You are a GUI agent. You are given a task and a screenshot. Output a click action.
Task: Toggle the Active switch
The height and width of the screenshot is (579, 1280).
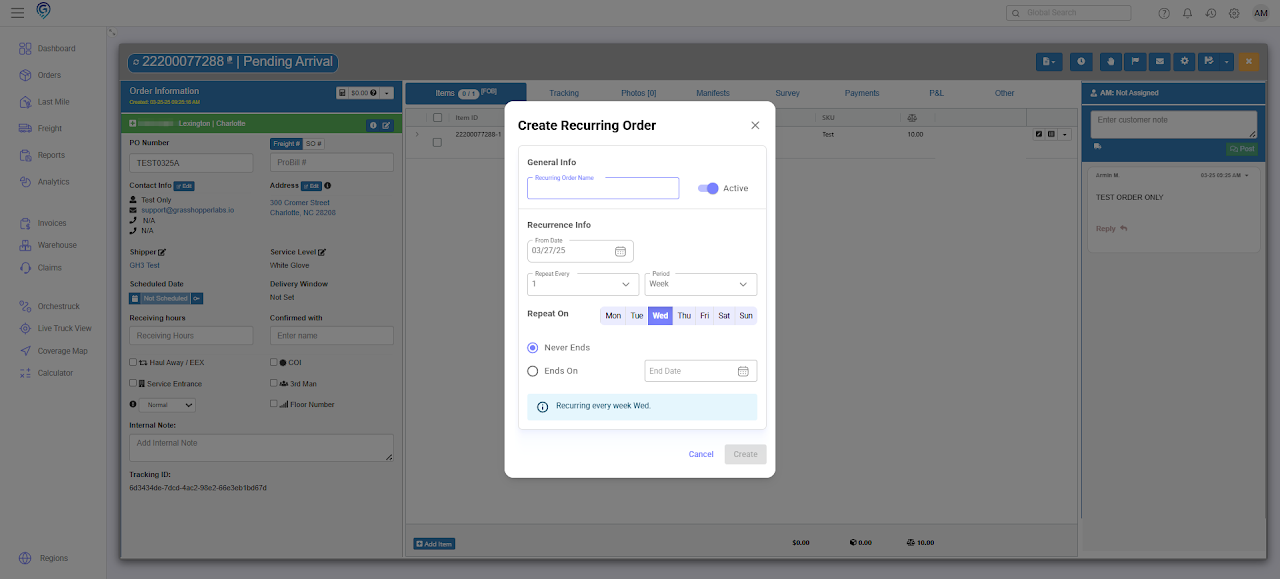pyautogui.click(x=708, y=188)
